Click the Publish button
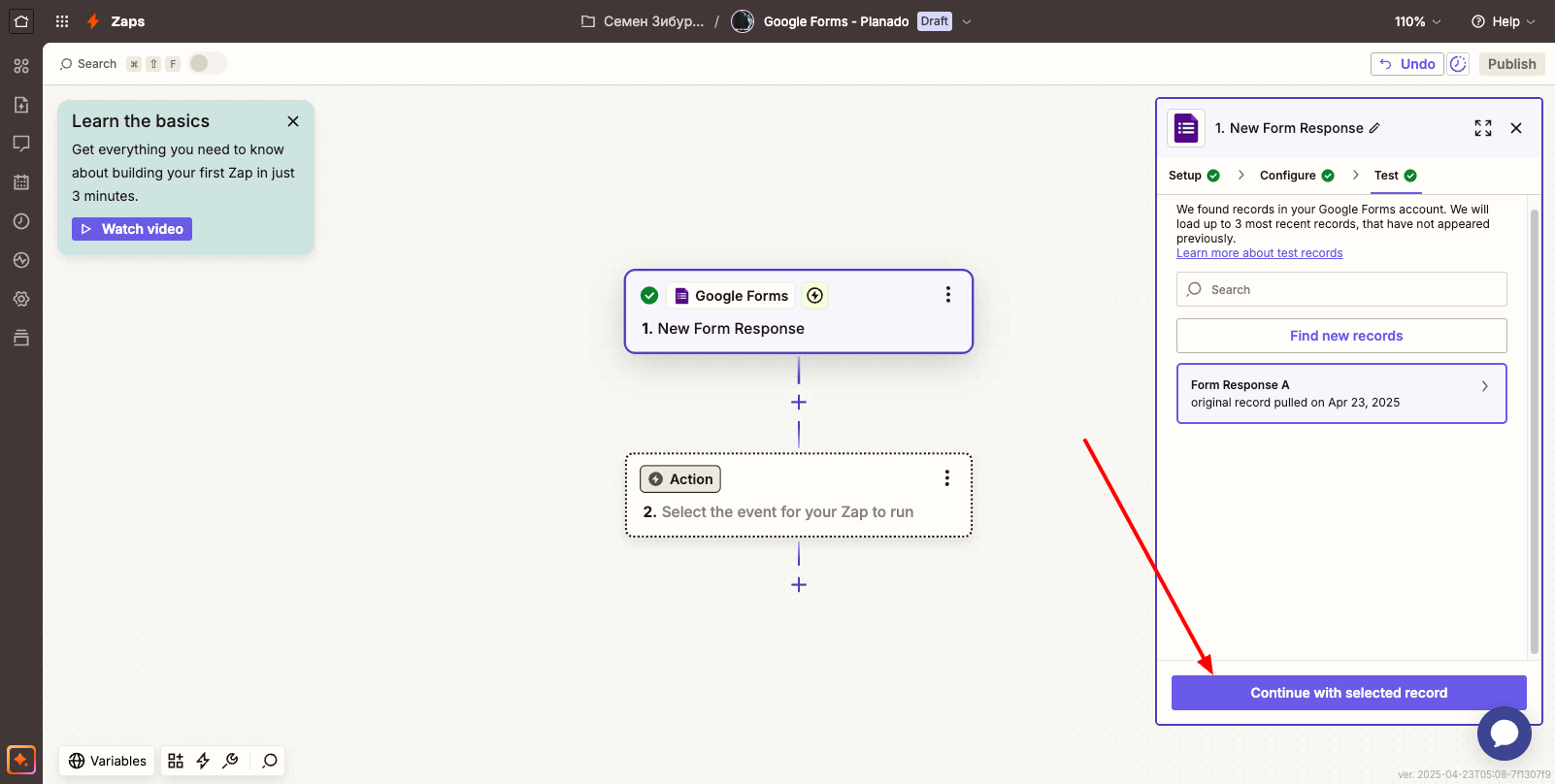The image size is (1555, 784). (1512, 64)
